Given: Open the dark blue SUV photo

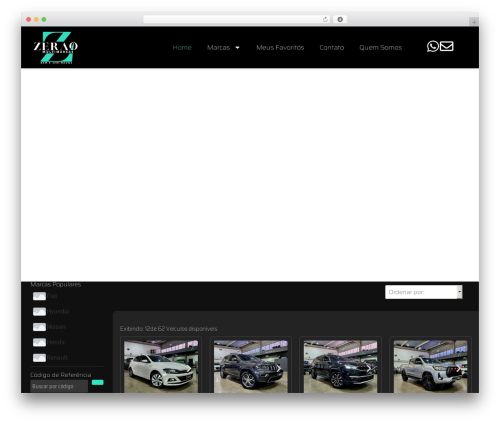Looking at the screenshot, I should point(340,366).
